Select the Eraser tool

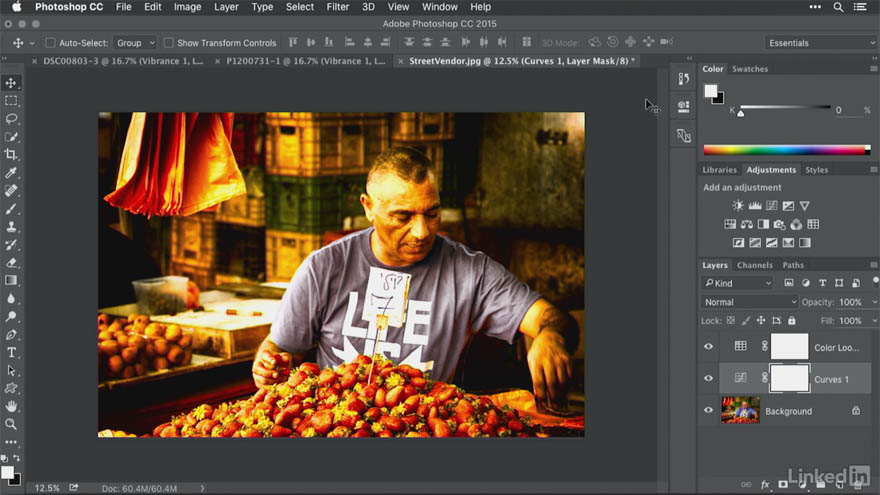11,263
